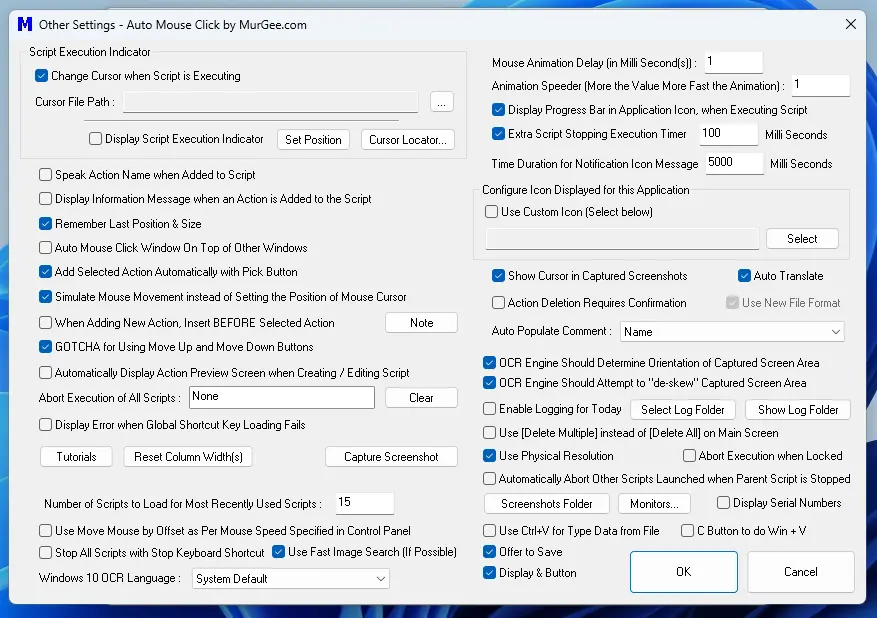Viewport: 877px width, 618px height.
Task: Click the Monitors... button
Action: coord(654,504)
